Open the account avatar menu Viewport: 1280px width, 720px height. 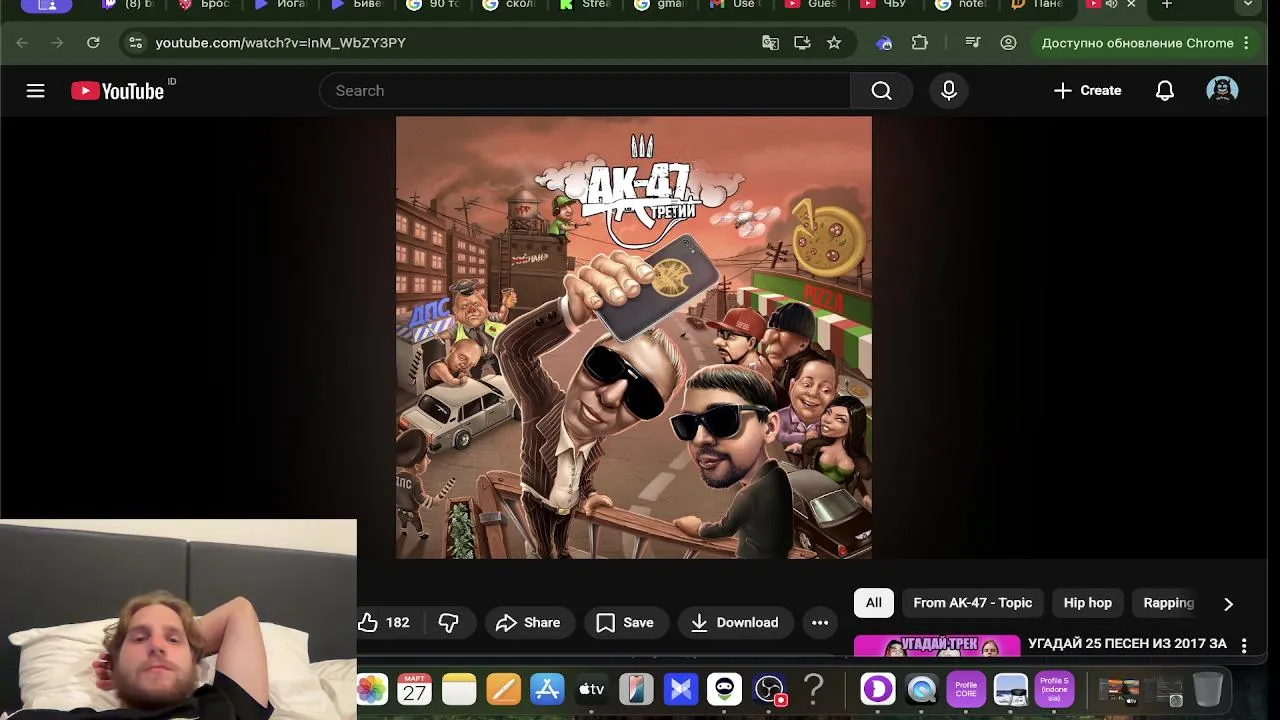pyautogui.click(x=1222, y=90)
